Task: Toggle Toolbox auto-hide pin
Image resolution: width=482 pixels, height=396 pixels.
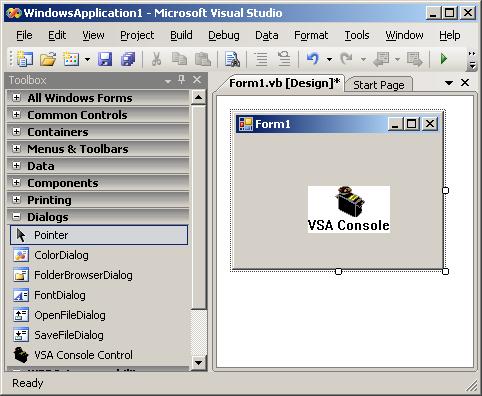Action: (181, 80)
